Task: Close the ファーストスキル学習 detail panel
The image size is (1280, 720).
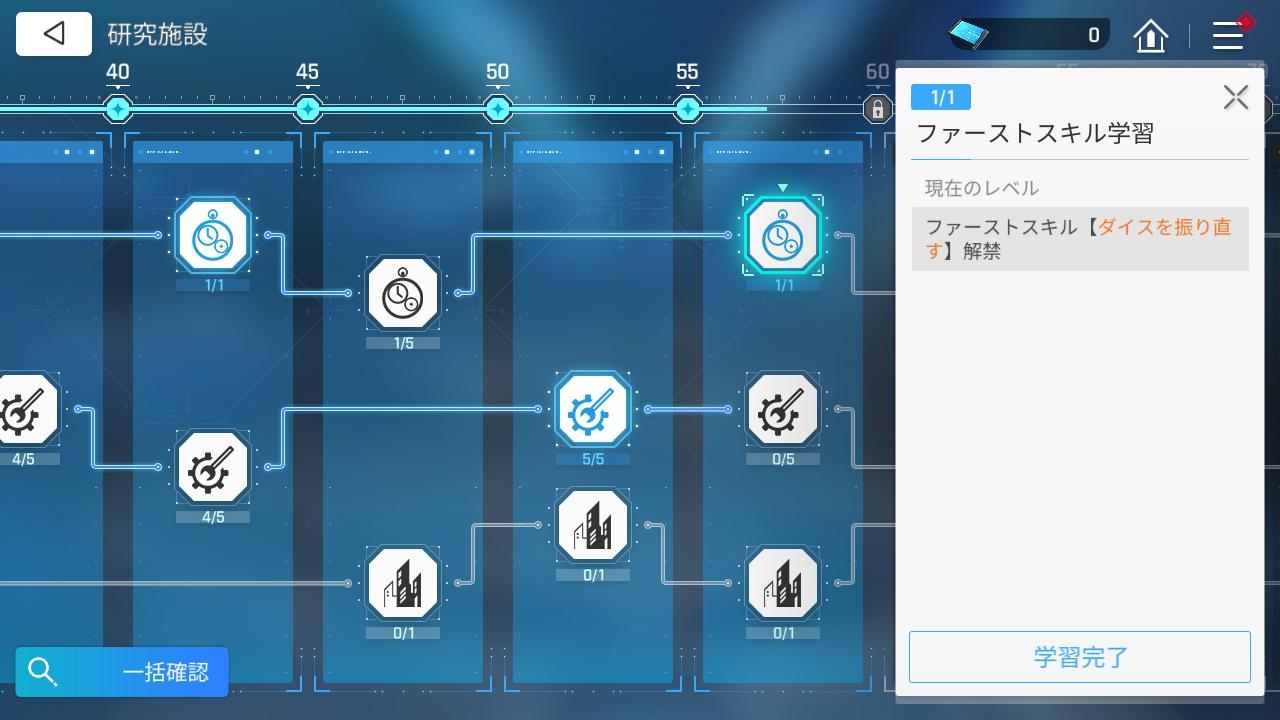Action: click(x=1235, y=97)
